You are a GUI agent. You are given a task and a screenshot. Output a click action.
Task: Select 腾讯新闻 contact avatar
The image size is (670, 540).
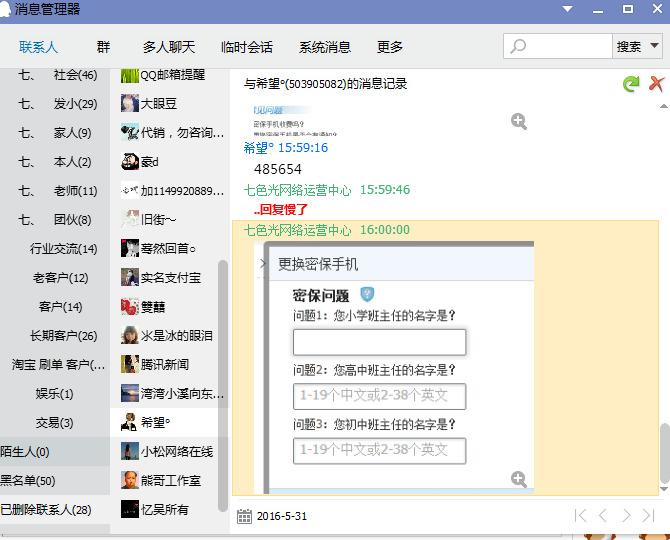point(130,364)
